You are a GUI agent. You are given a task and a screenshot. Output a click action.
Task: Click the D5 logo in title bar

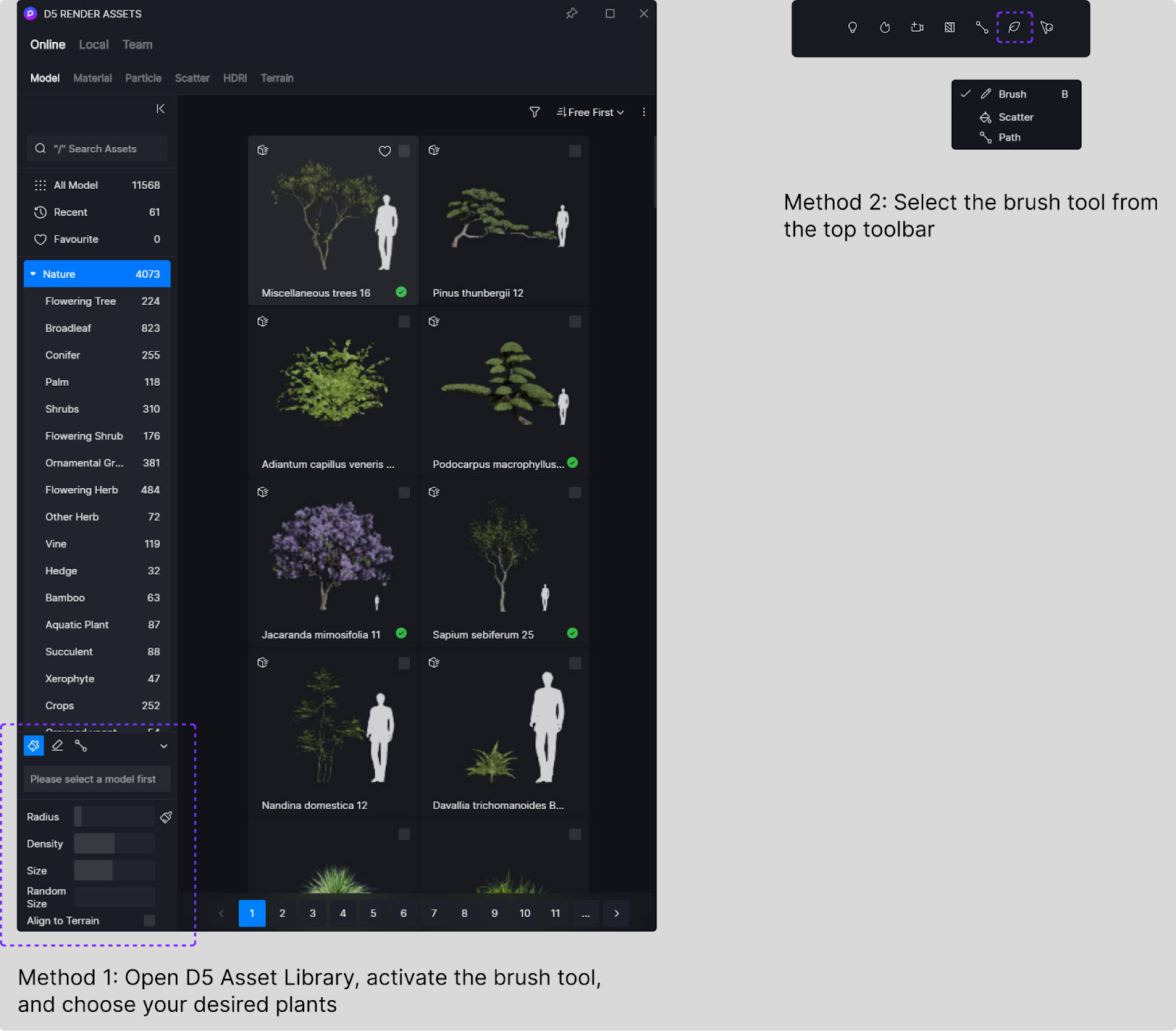30,13
